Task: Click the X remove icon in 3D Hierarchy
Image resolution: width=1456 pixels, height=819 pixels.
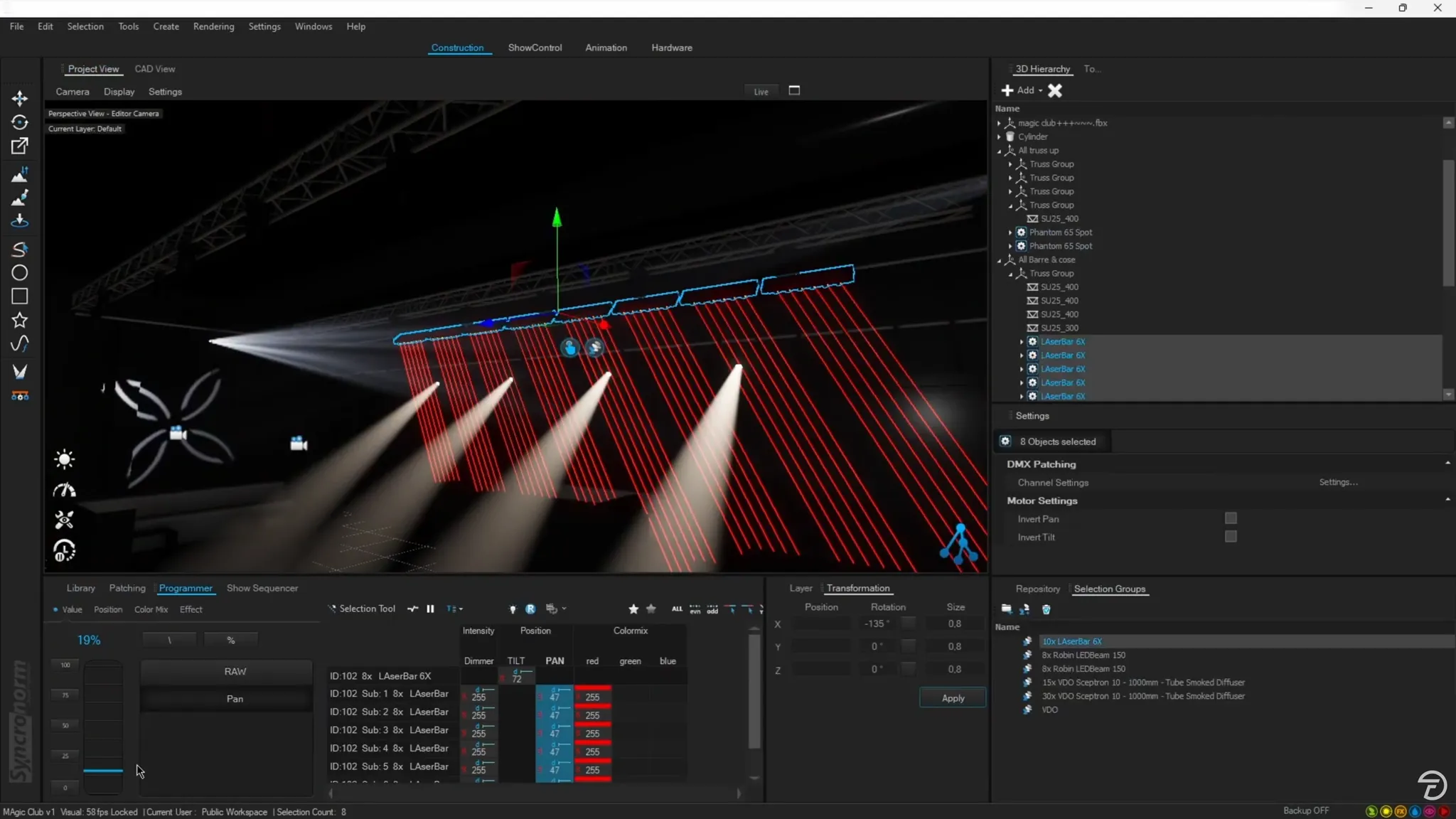Action: [1055, 90]
